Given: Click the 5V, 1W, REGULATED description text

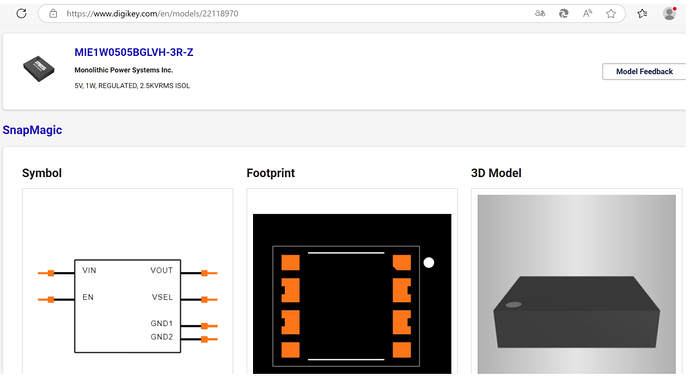Looking at the screenshot, I should (132, 86).
